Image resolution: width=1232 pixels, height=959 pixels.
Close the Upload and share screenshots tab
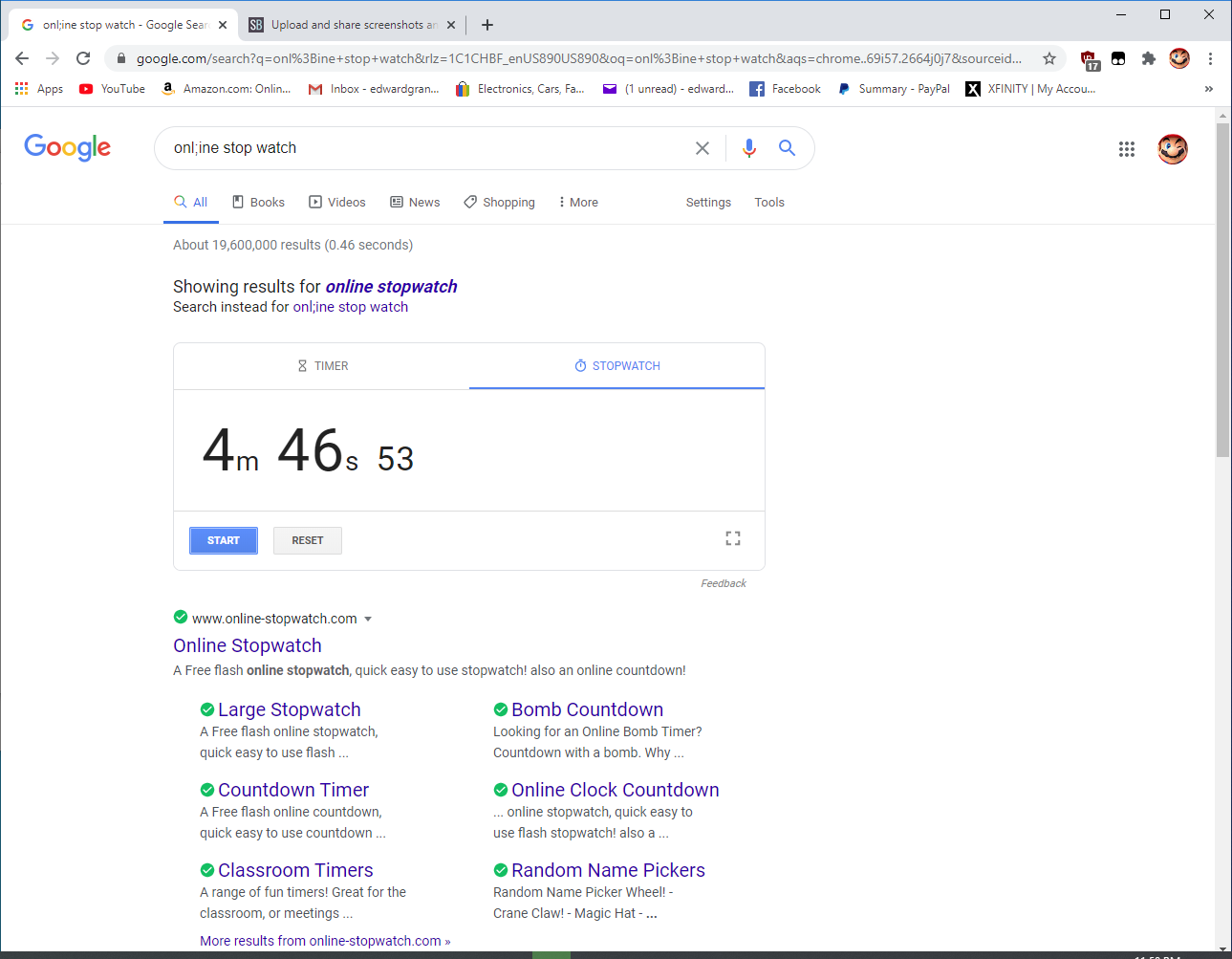click(x=451, y=25)
